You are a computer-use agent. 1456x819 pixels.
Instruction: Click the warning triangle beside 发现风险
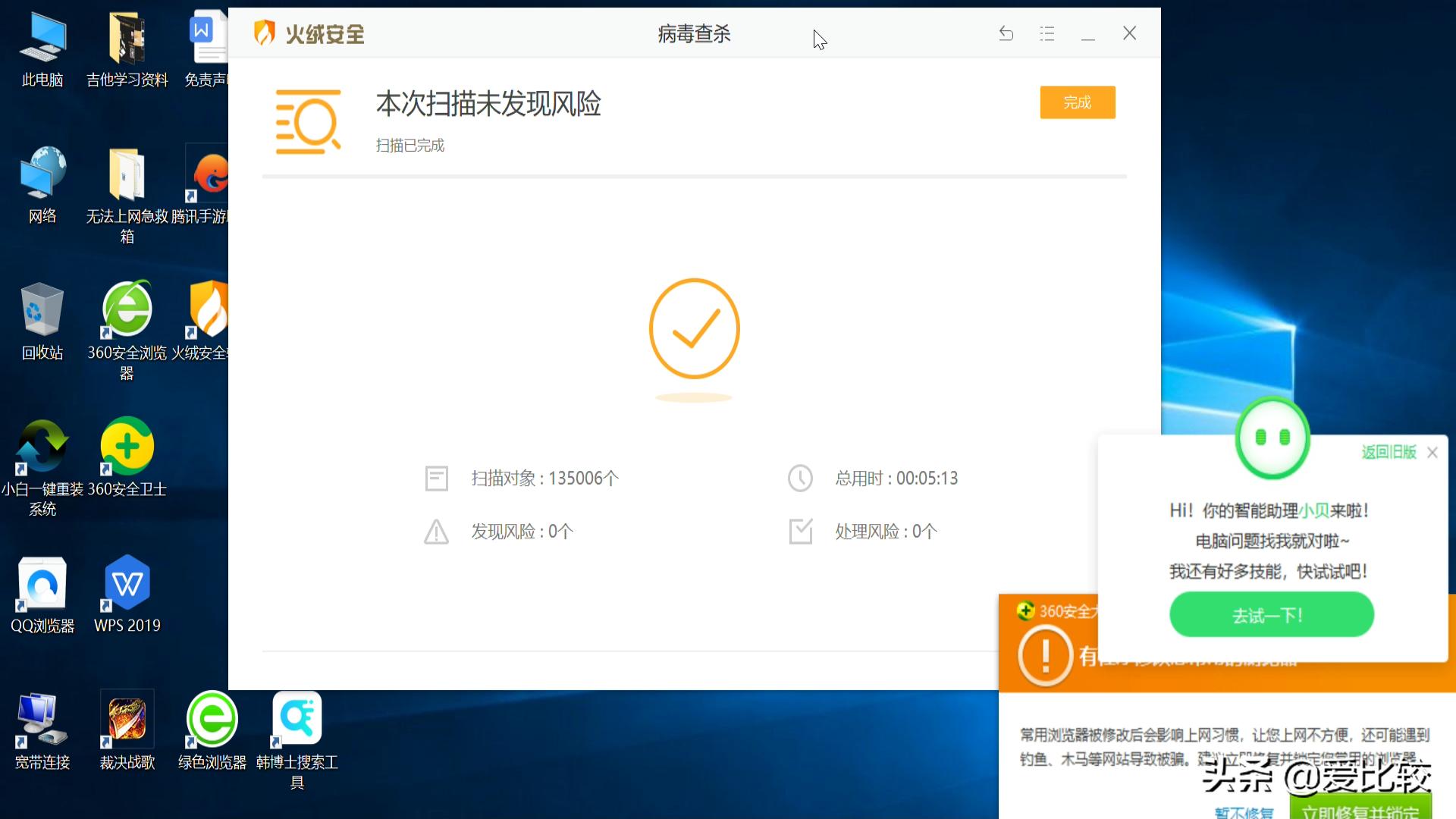436,532
